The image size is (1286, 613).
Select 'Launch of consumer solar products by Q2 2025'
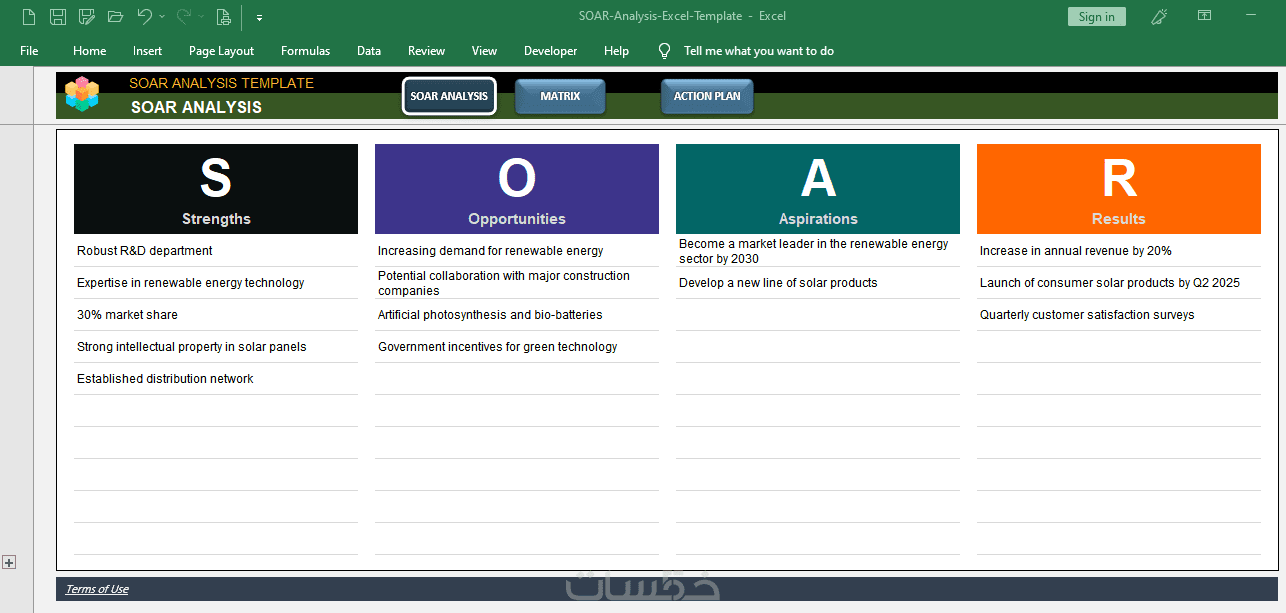pyautogui.click(x=1119, y=283)
